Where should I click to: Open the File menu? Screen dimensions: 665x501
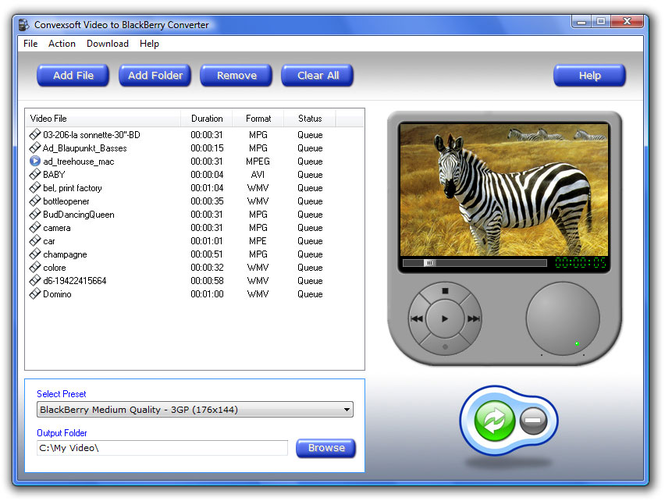pos(31,44)
